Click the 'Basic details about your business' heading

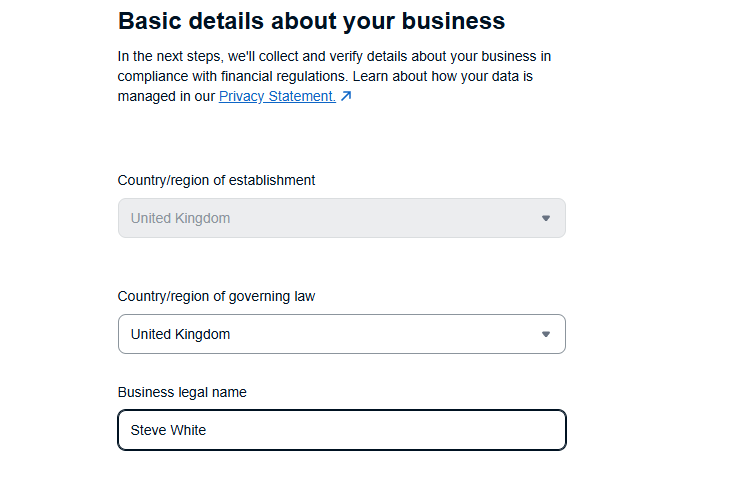(311, 21)
